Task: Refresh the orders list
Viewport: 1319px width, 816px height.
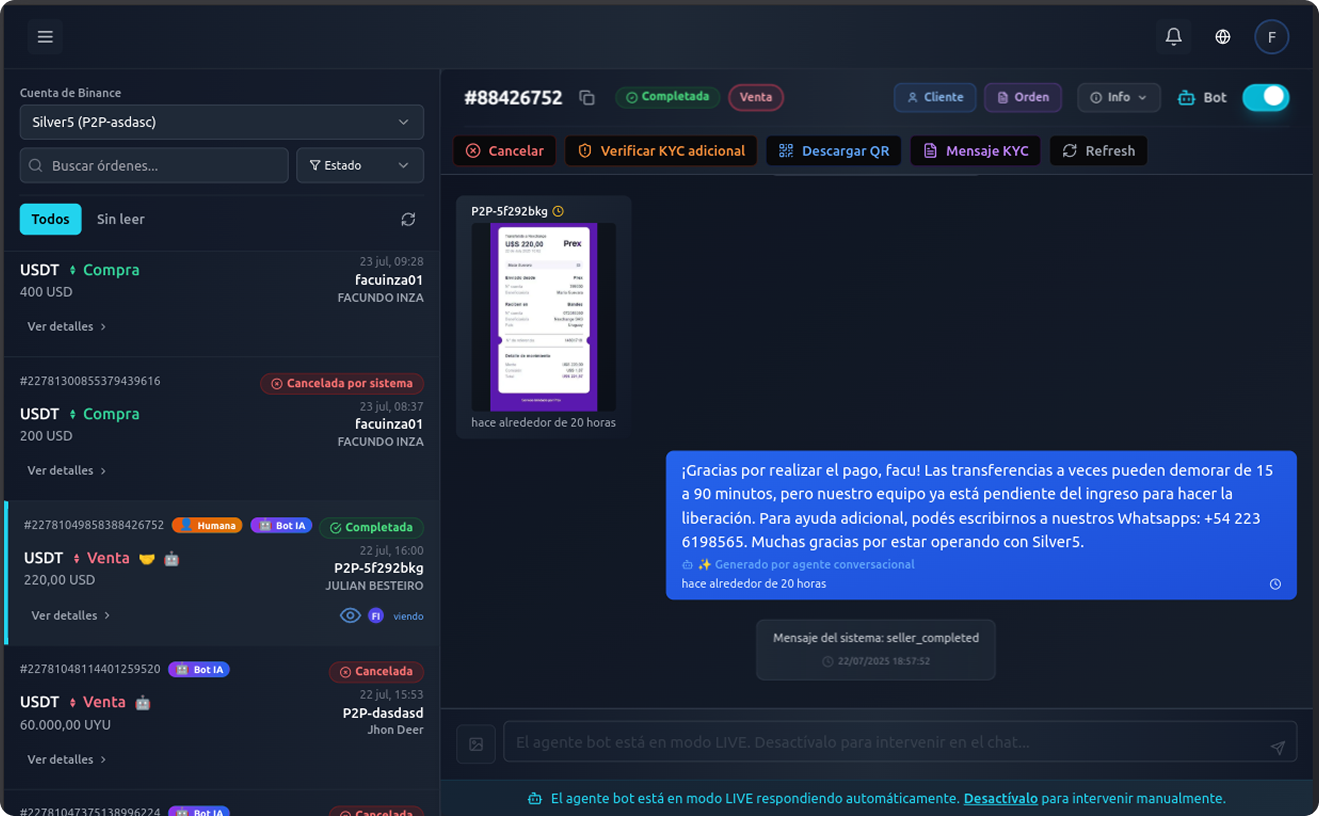Action: pos(408,219)
